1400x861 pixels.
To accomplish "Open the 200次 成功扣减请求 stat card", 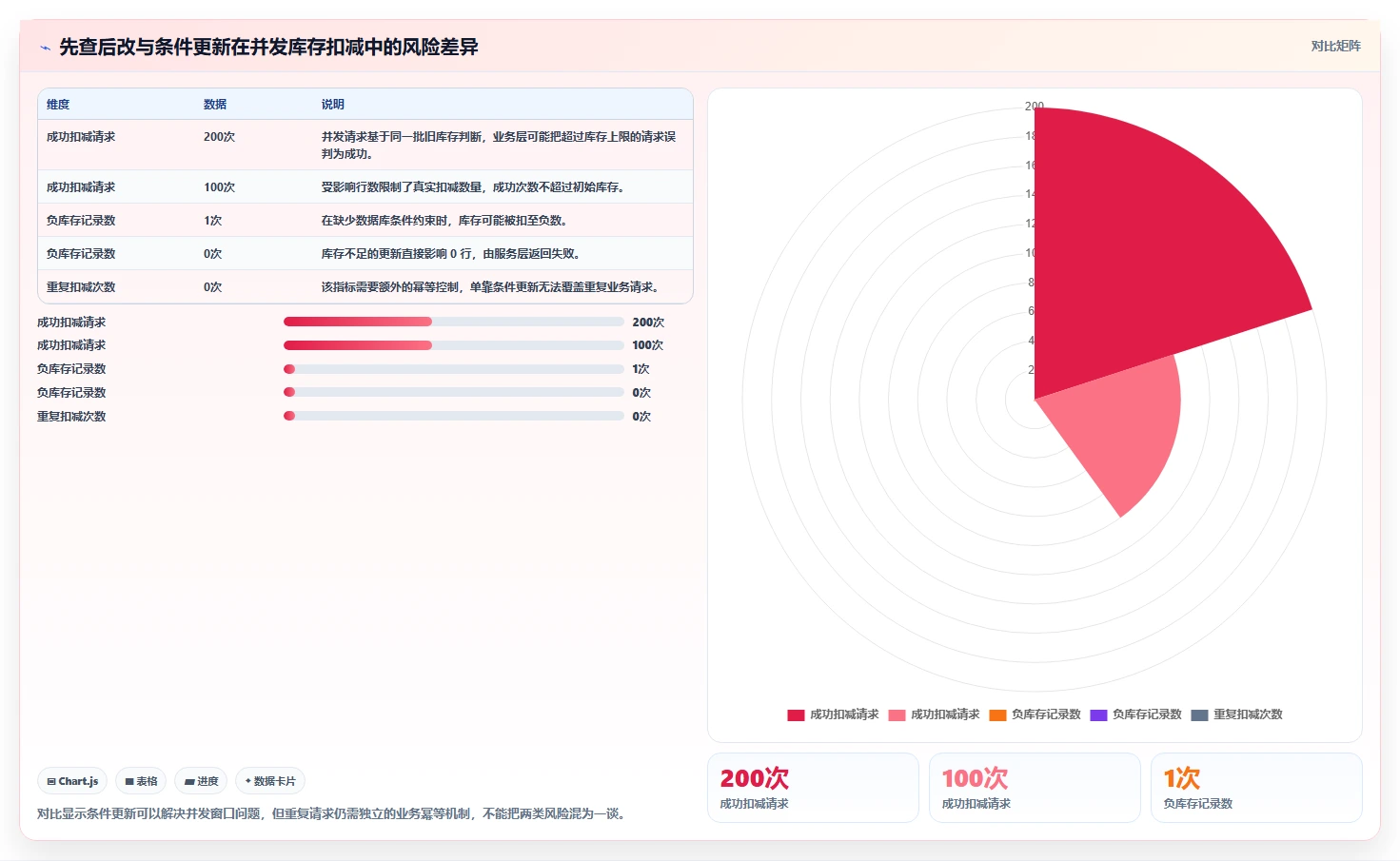I will click(x=813, y=788).
